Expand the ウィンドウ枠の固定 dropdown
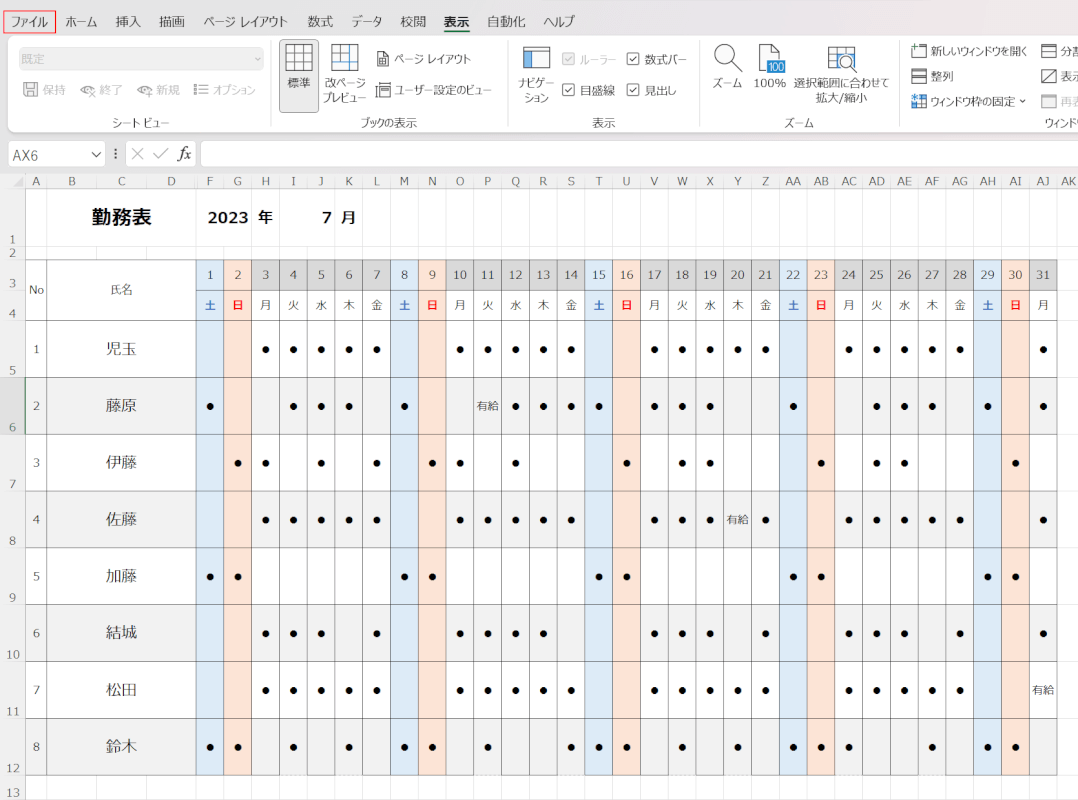This screenshot has height=800, width=1078. tap(1022, 101)
